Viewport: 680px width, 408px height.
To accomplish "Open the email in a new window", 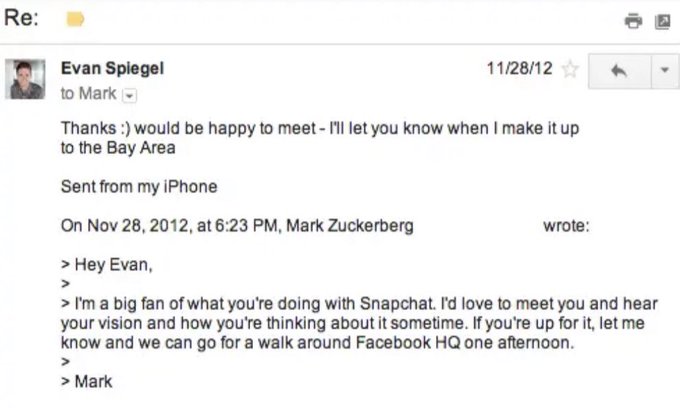I will tap(661, 20).
